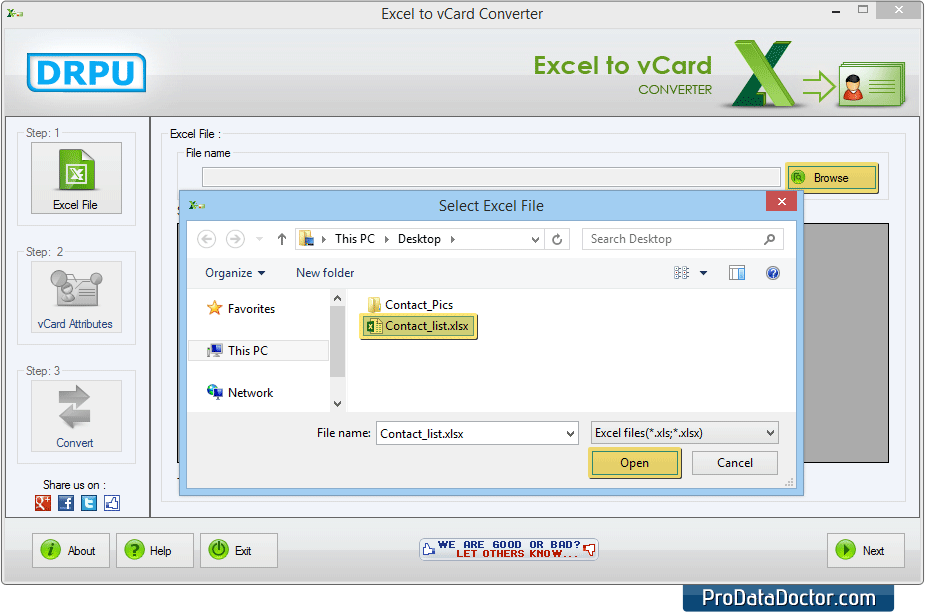Screen dimensions: 925x612
Task: Close the Select Excel File dialog
Action: (x=782, y=201)
